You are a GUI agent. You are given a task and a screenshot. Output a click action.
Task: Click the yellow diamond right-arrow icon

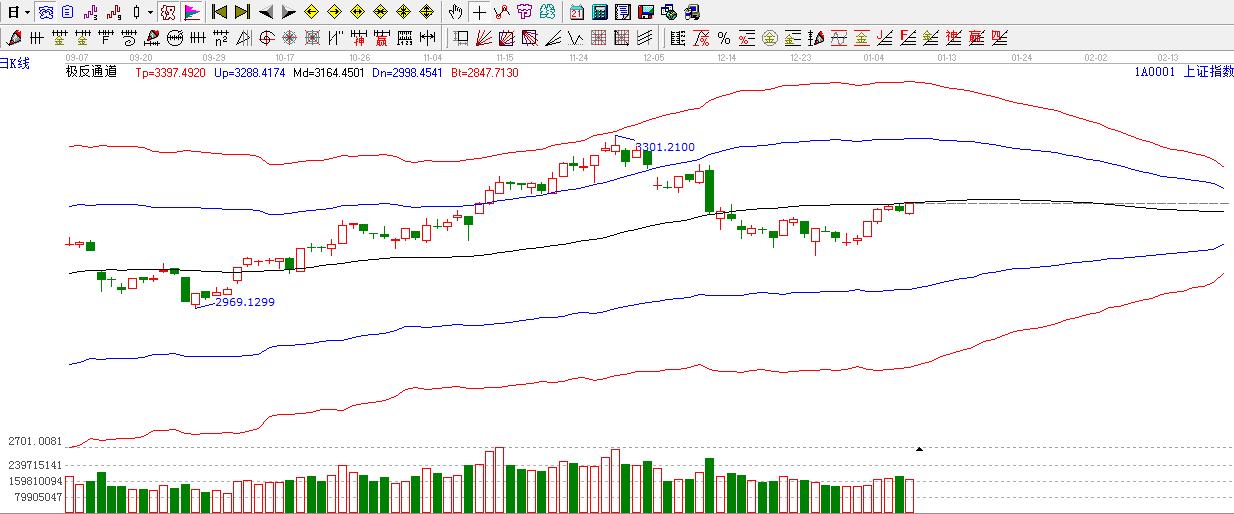pos(334,12)
